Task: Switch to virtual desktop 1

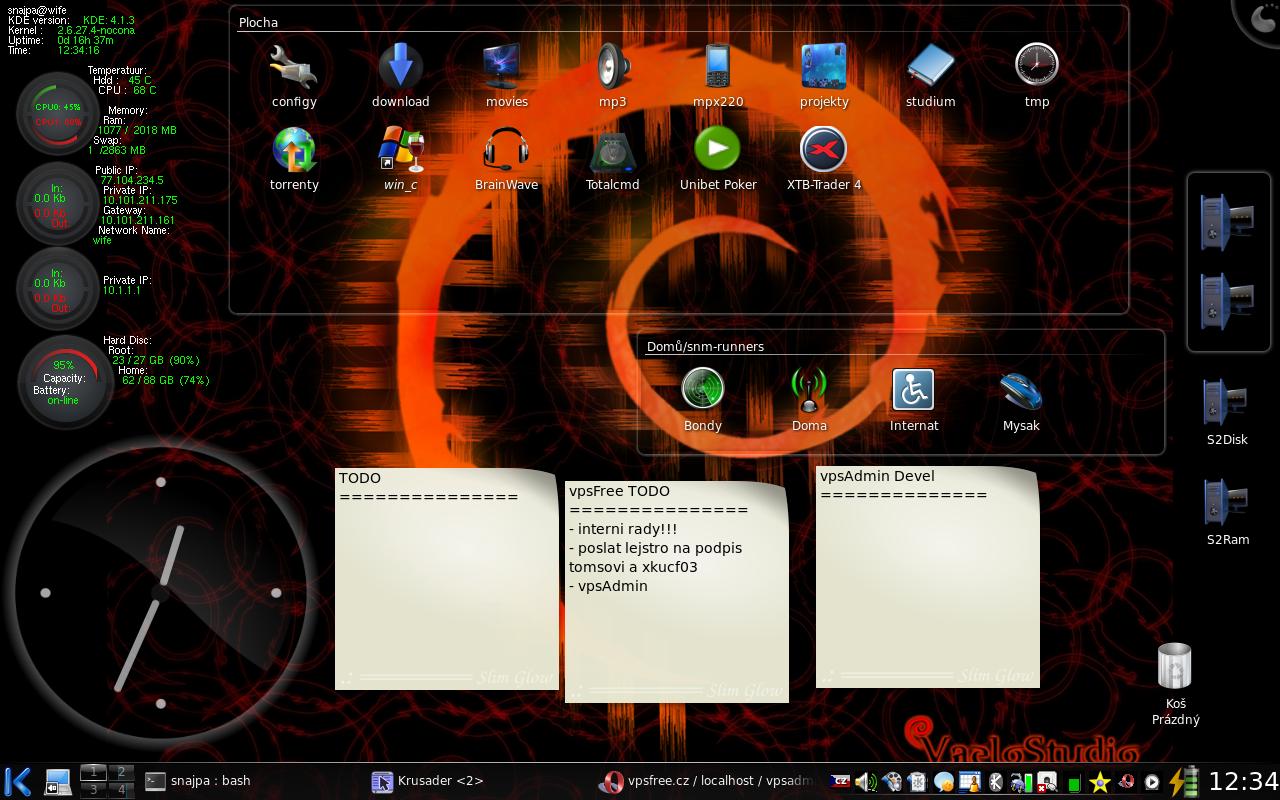Action: click(93, 772)
